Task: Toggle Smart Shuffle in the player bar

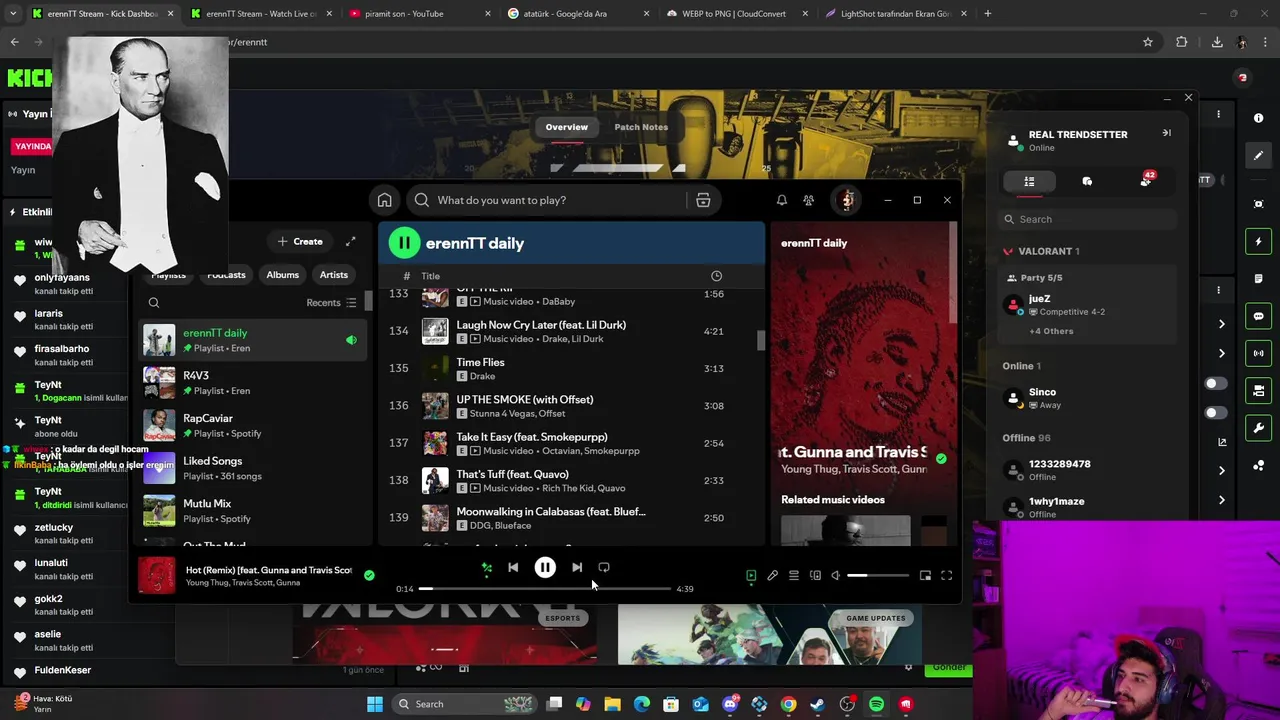Action: (x=487, y=568)
